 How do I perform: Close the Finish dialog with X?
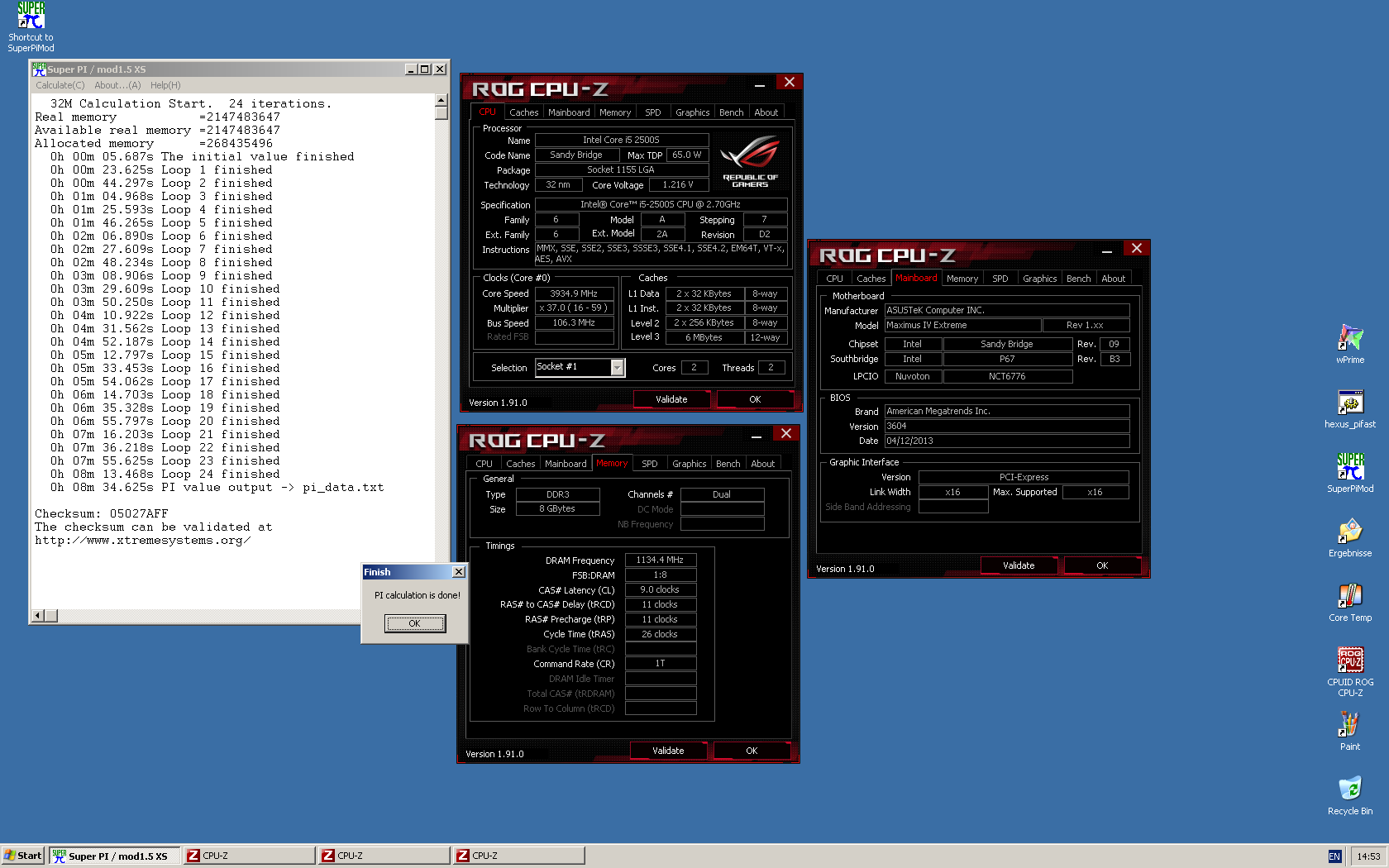coord(459,572)
